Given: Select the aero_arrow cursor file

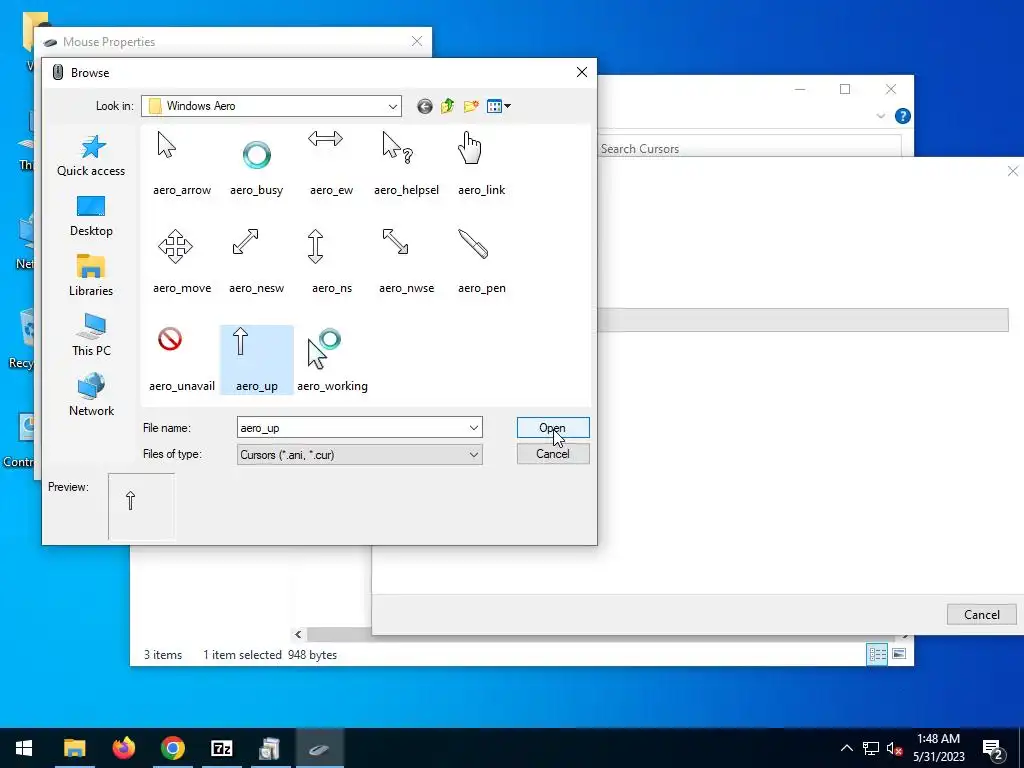Looking at the screenshot, I should (x=182, y=163).
